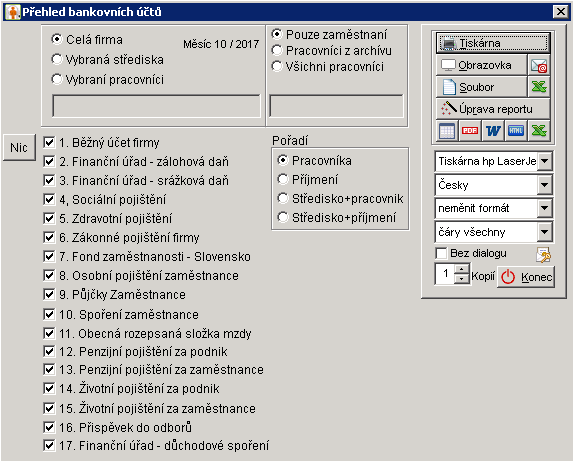Select Vybraná střediska radio button

pos(57,59)
